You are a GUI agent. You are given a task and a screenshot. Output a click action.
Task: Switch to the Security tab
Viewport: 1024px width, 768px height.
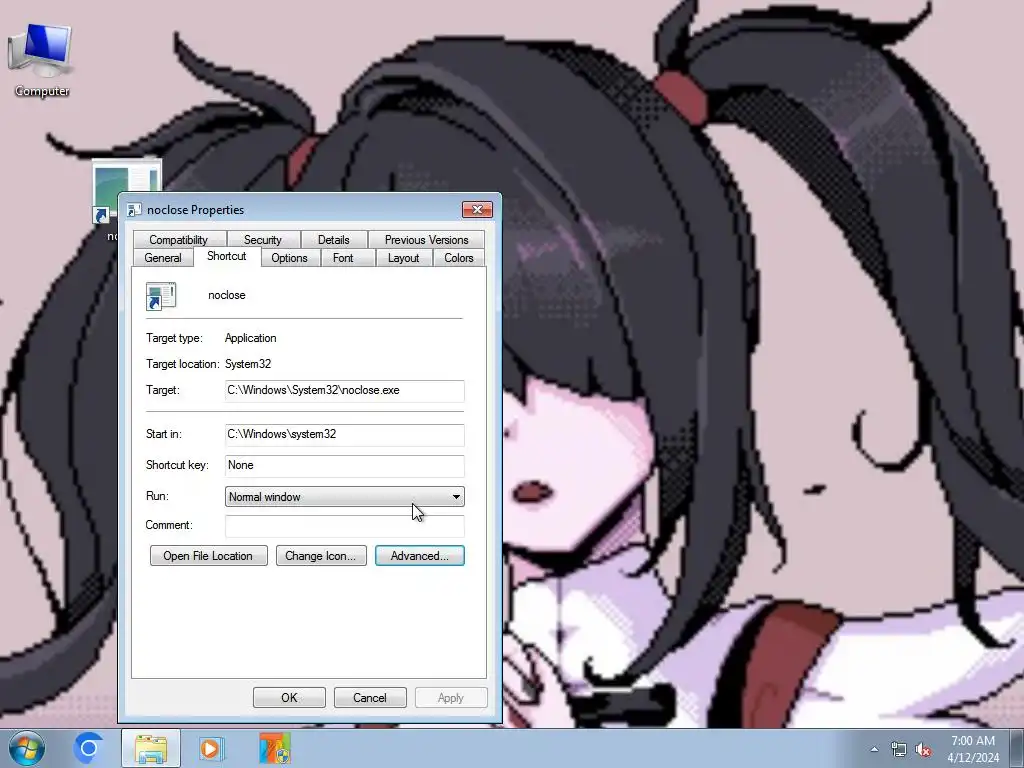263,240
